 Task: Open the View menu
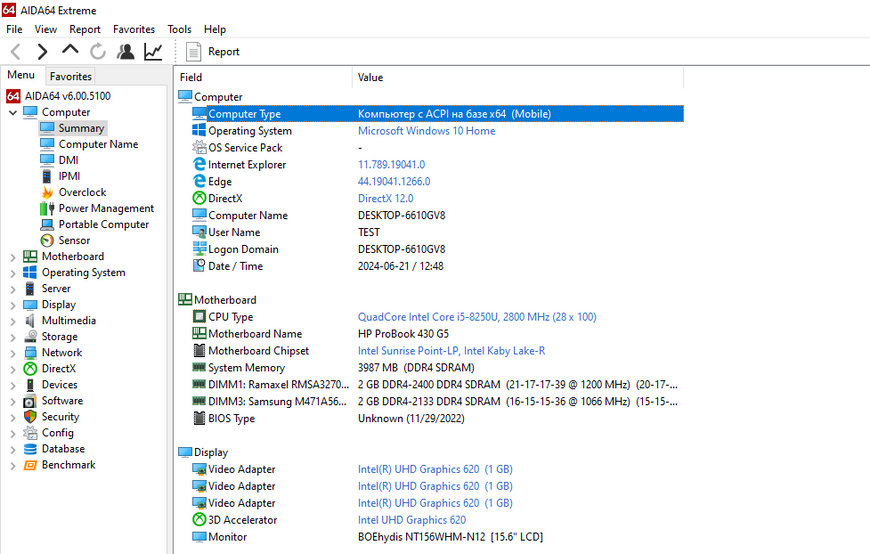(x=45, y=29)
